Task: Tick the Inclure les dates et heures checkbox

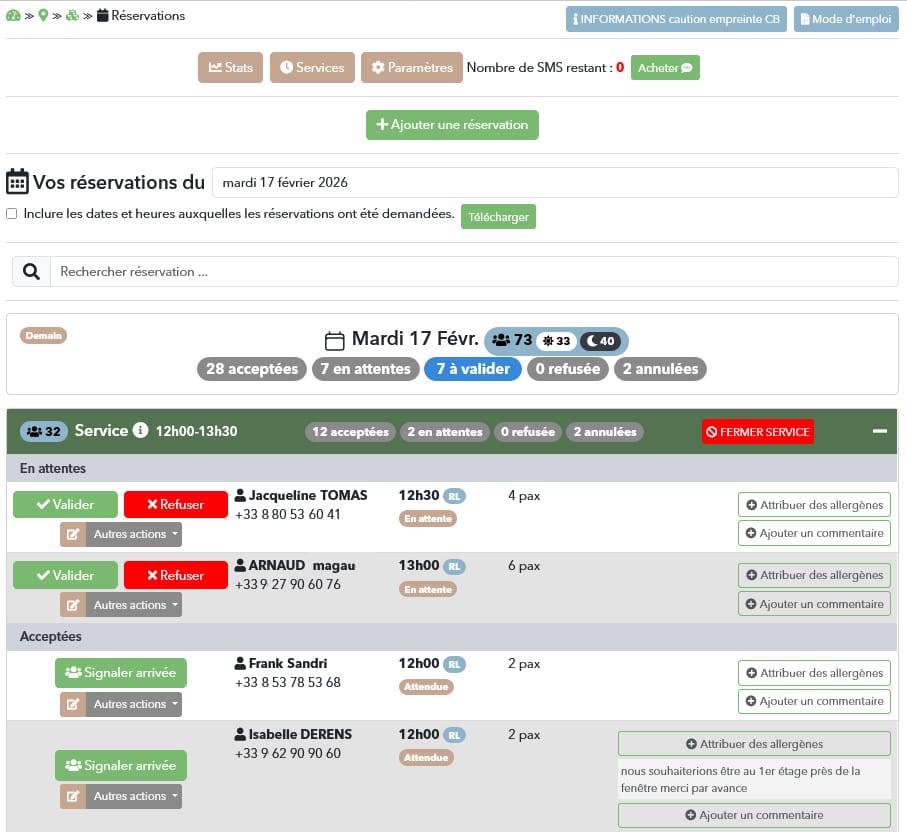Action: tap(12, 214)
